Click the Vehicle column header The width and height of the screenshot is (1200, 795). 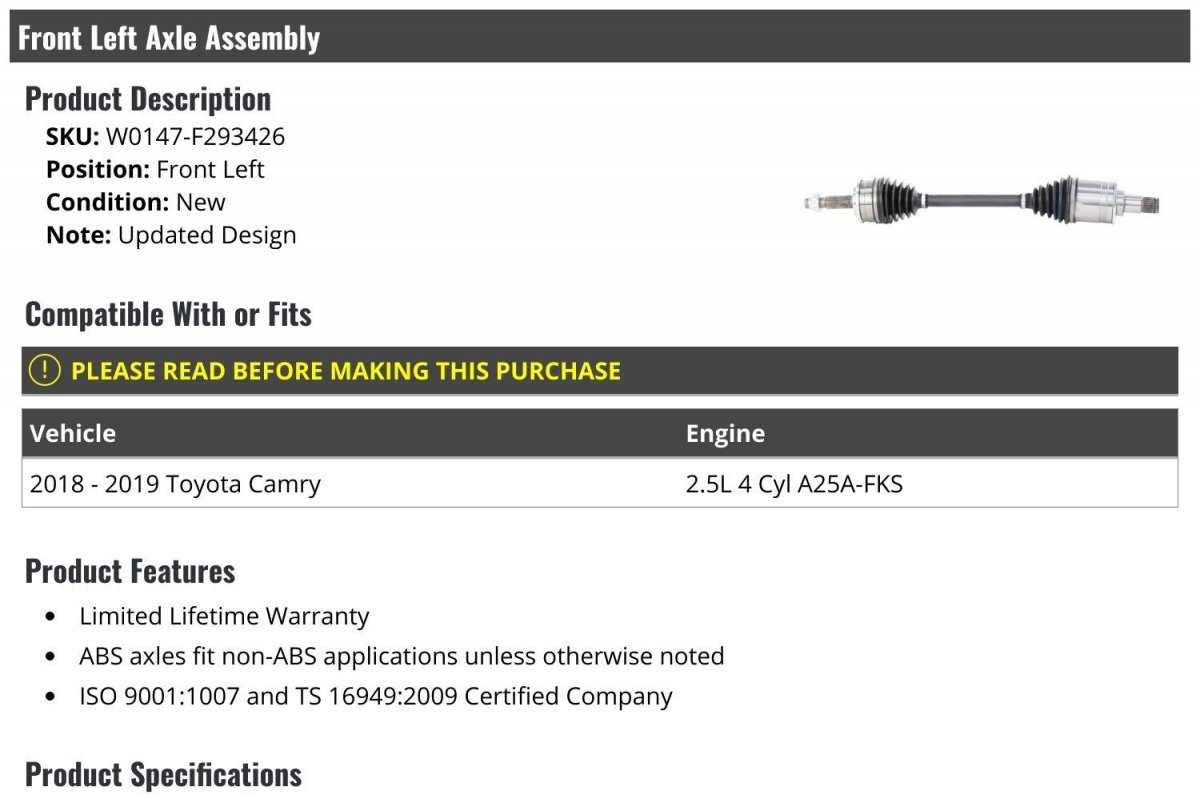click(73, 433)
